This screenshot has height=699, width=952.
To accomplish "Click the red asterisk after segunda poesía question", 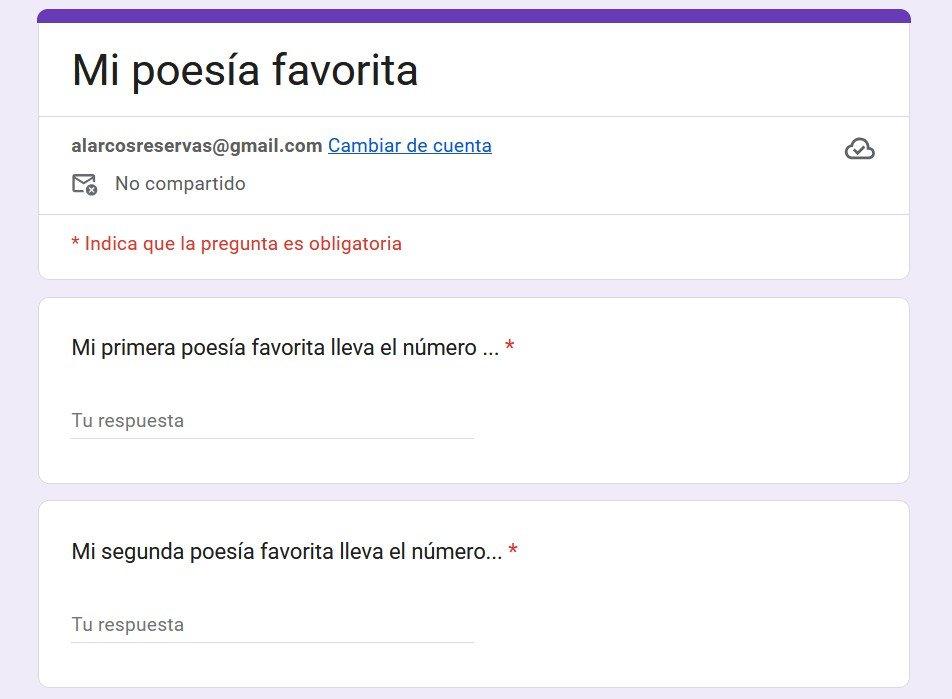I will (513, 552).
